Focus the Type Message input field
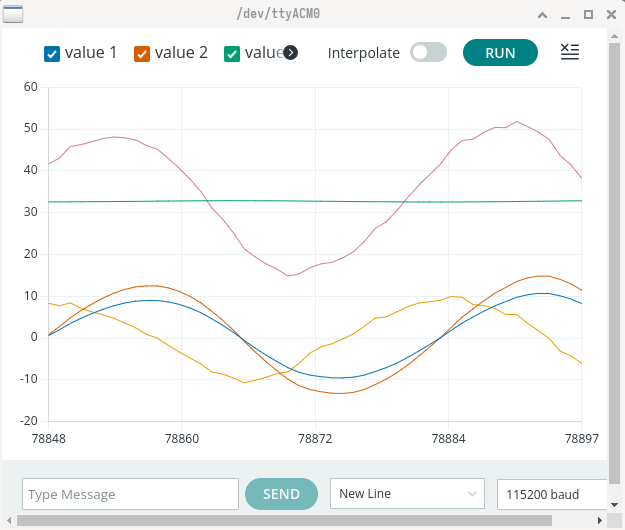The height and width of the screenshot is (530, 625). coord(130,494)
